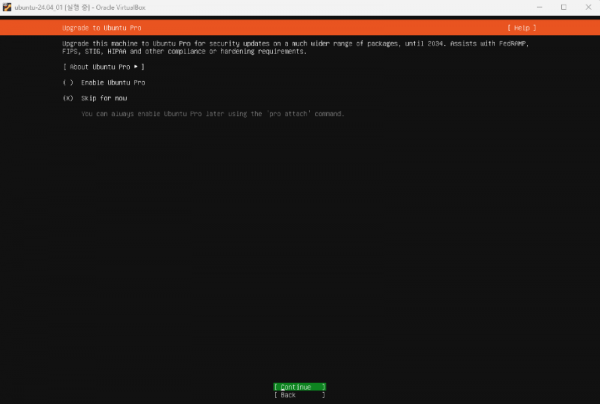
Task: Click the empty ( ) marker for Enable Ubuntu Pro
Action: tap(68, 82)
